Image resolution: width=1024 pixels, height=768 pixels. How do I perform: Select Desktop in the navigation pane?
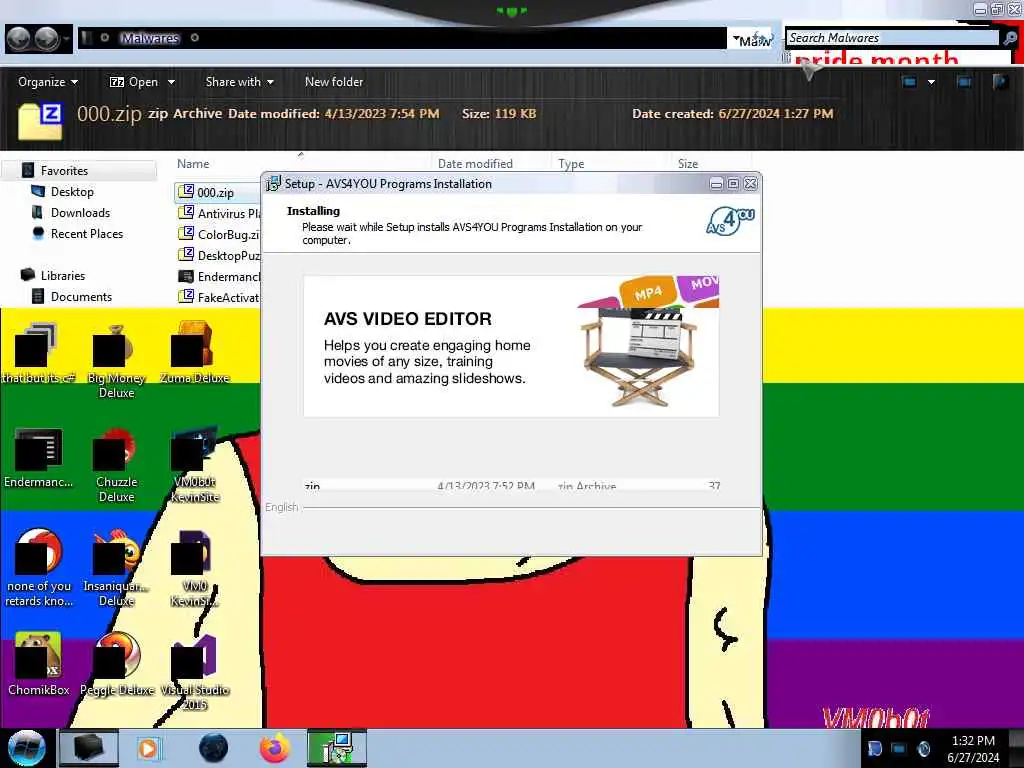coord(72,191)
